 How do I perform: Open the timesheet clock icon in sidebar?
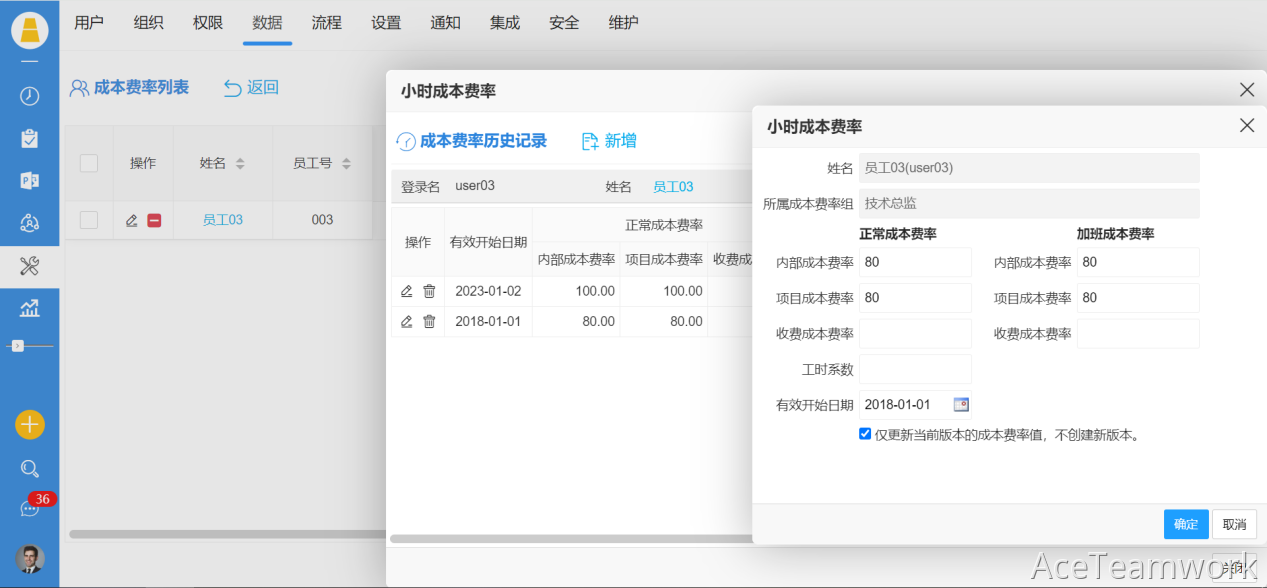click(30, 96)
